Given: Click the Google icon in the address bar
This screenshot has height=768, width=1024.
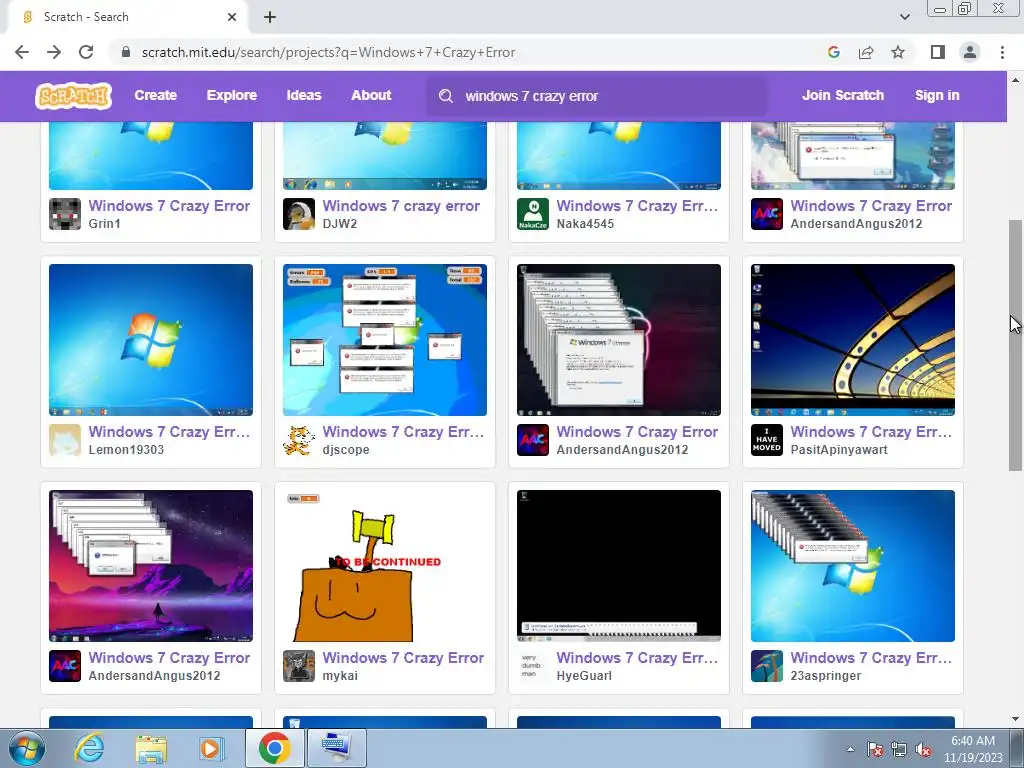Looking at the screenshot, I should pyautogui.click(x=833, y=52).
